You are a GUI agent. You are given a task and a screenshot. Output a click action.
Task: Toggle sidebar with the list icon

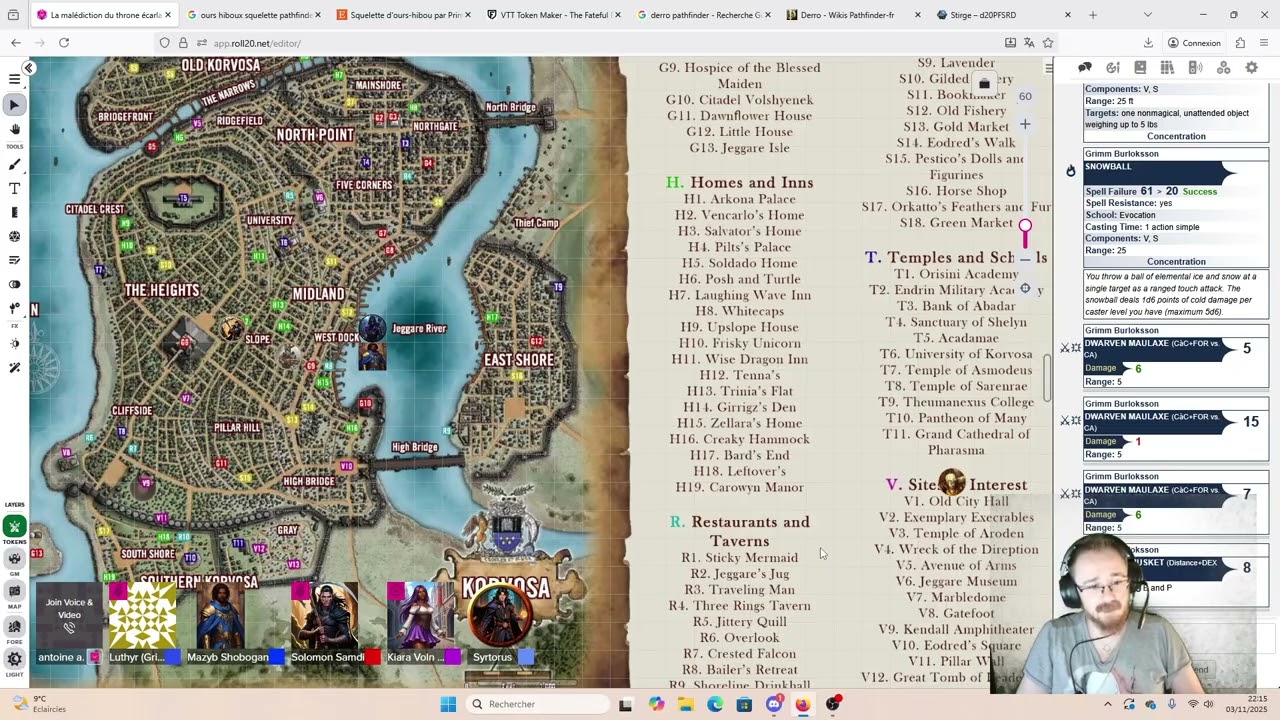pyautogui.click(x=1048, y=67)
